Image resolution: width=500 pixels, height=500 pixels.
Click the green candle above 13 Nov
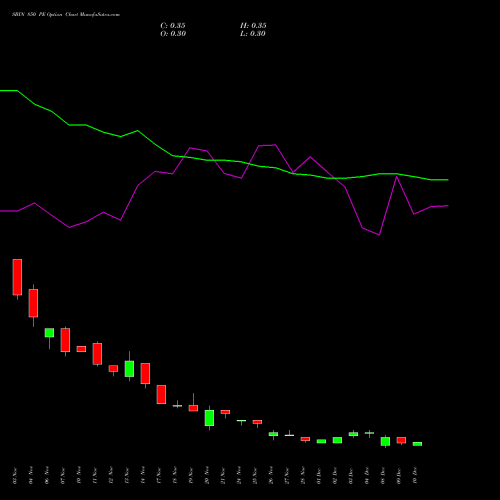coord(129,369)
